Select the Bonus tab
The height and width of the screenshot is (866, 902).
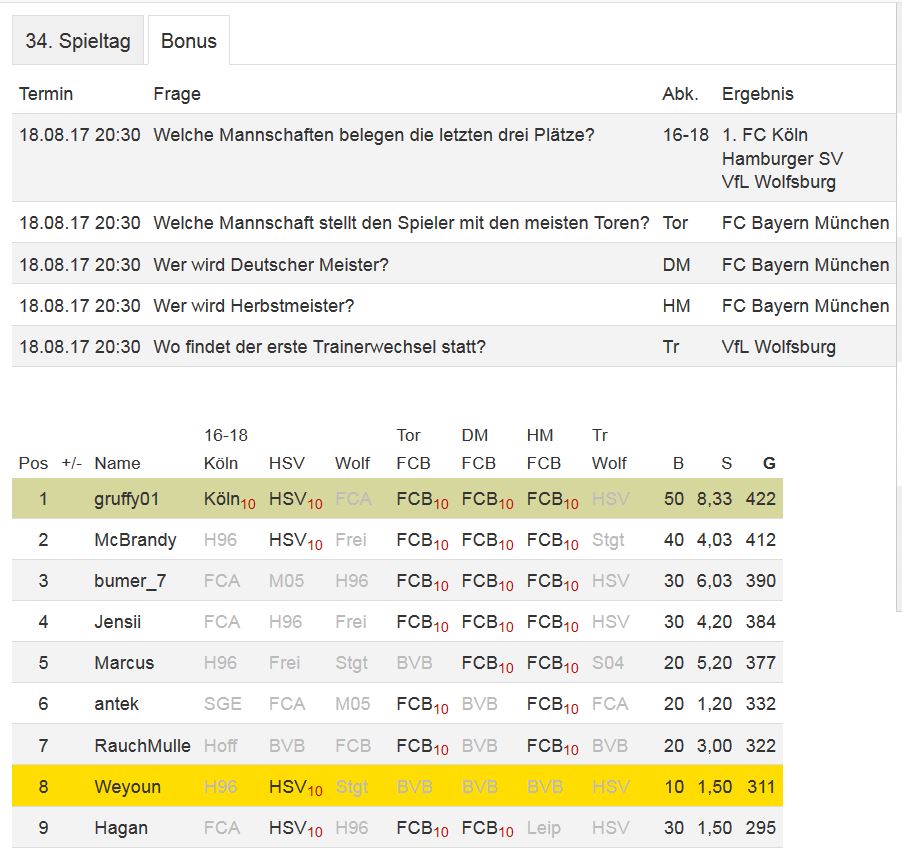coord(189,41)
